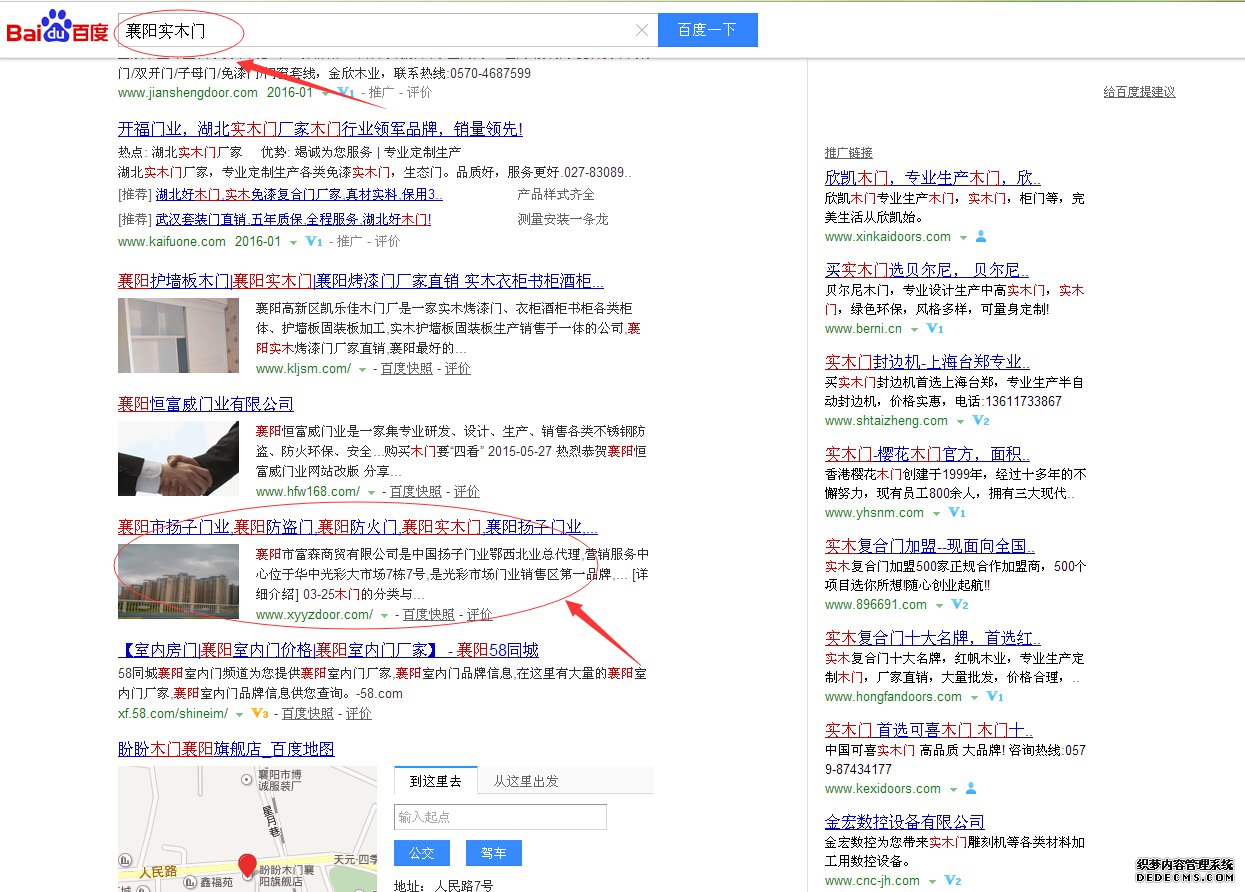1245x892 pixels.
Task: Expand the arrow next to www.hongfandoors.com
Action: [x=974, y=697]
